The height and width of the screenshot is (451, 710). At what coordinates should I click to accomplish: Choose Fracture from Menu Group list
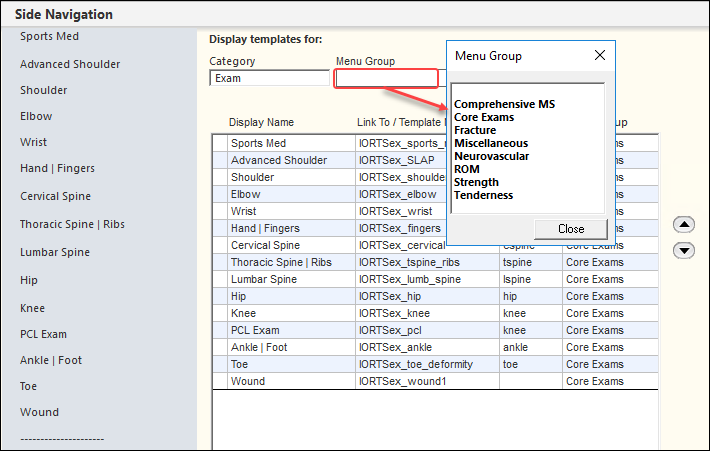pyautogui.click(x=475, y=130)
